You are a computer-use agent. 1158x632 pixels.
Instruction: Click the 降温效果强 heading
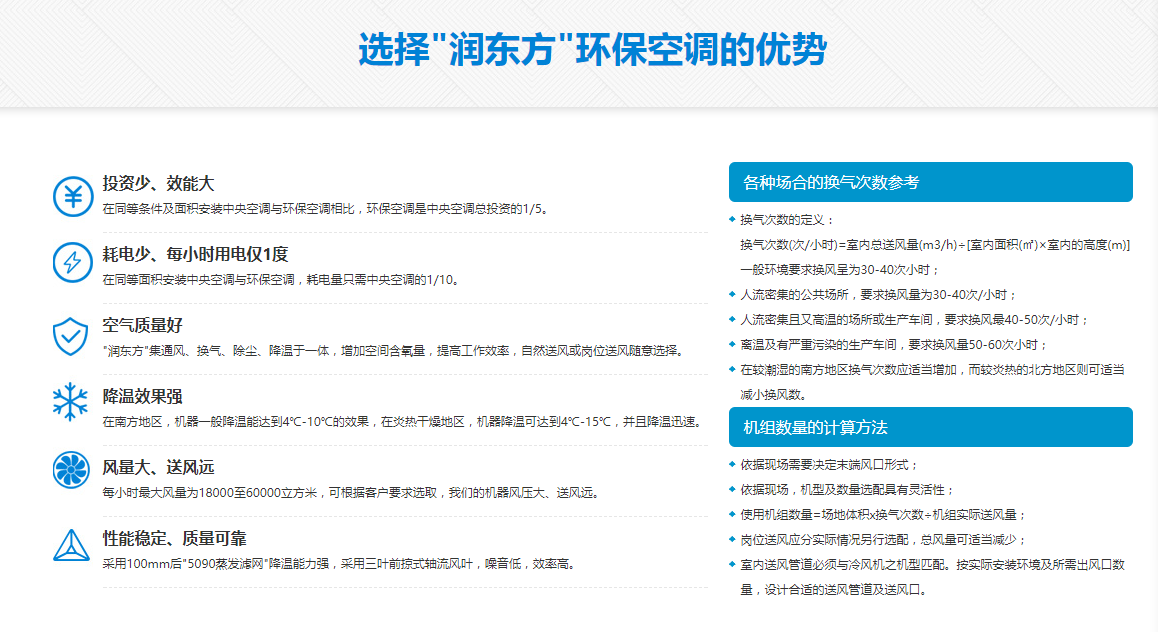coord(142,396)
